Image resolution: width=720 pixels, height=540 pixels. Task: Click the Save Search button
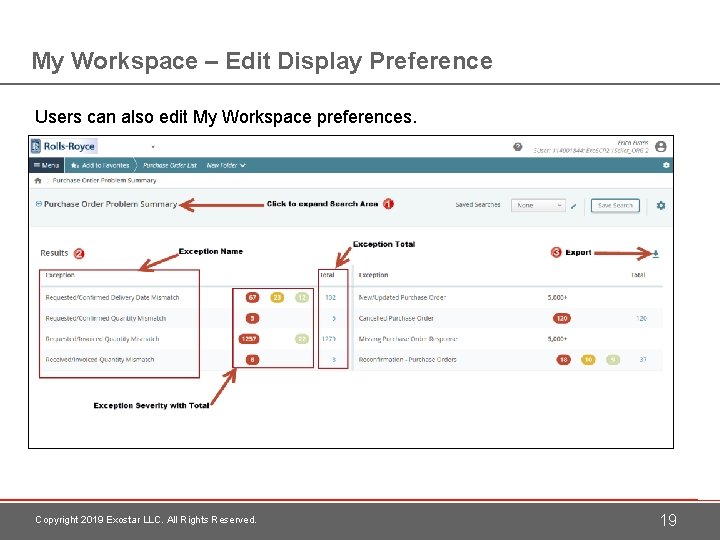(x=615, y=205)
